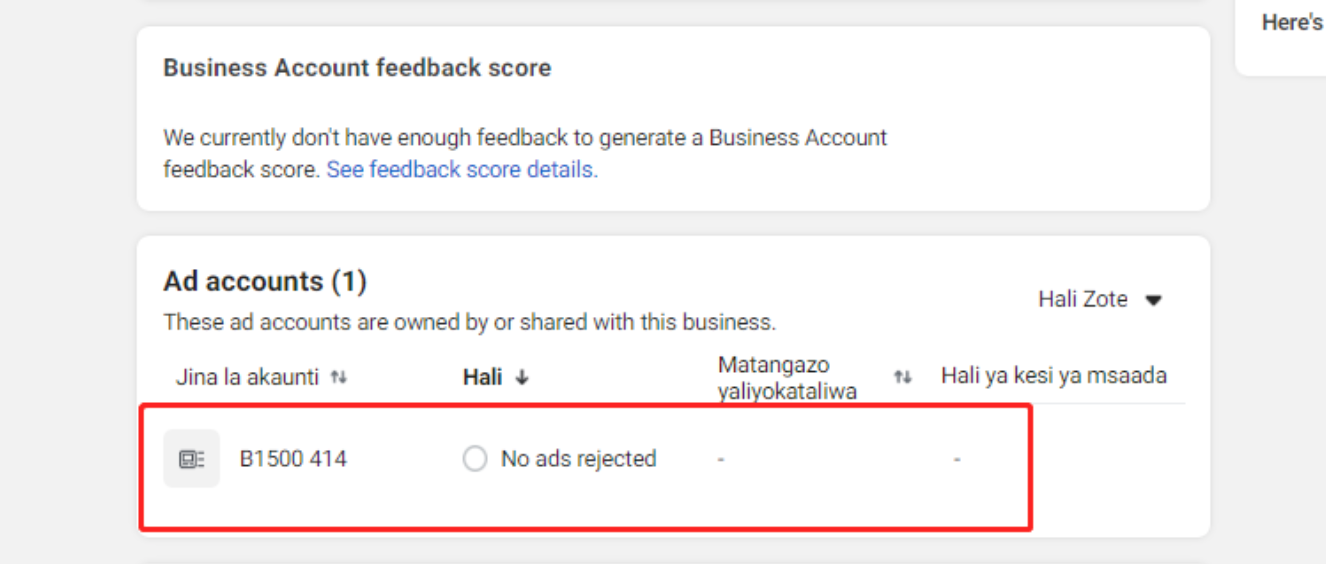Click the Business Account feedback score heading

coord(357,68)
